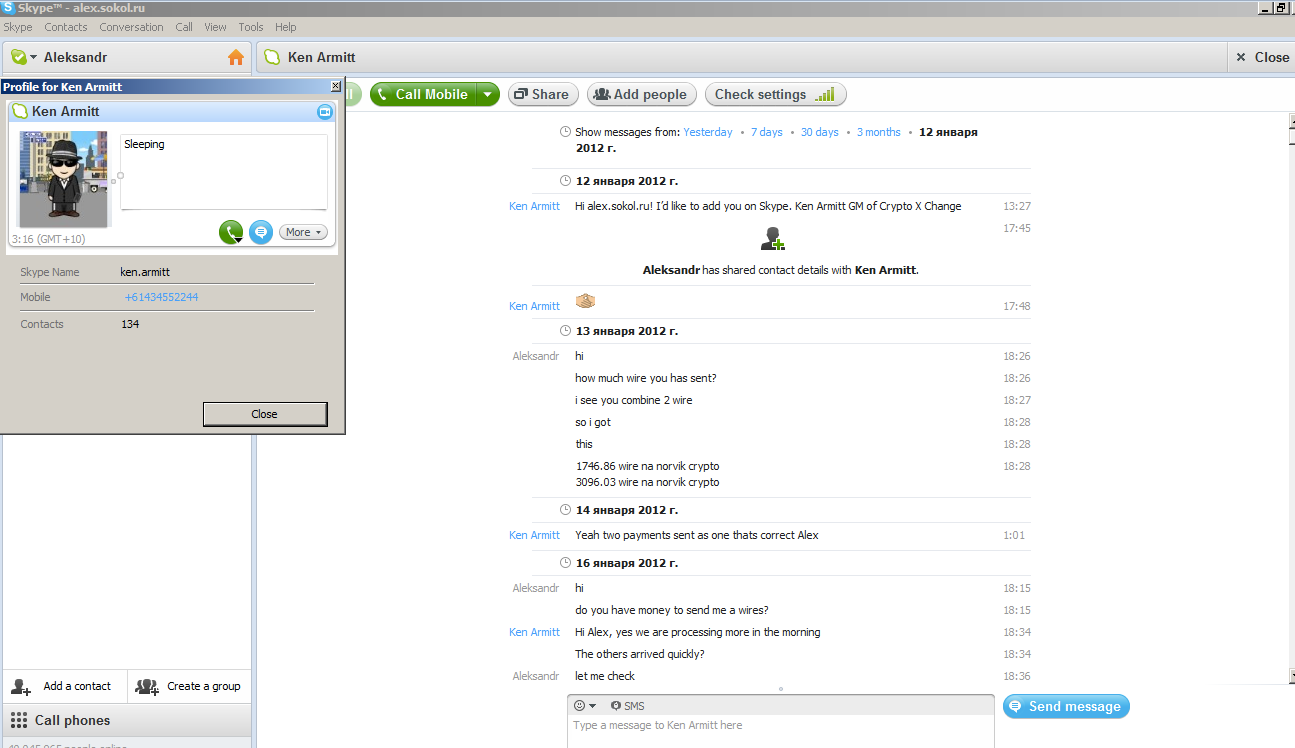Click the Ken Armitt name at 13:27 message
The width and height of the screenshot is (1295, 748).
[534, 206]
